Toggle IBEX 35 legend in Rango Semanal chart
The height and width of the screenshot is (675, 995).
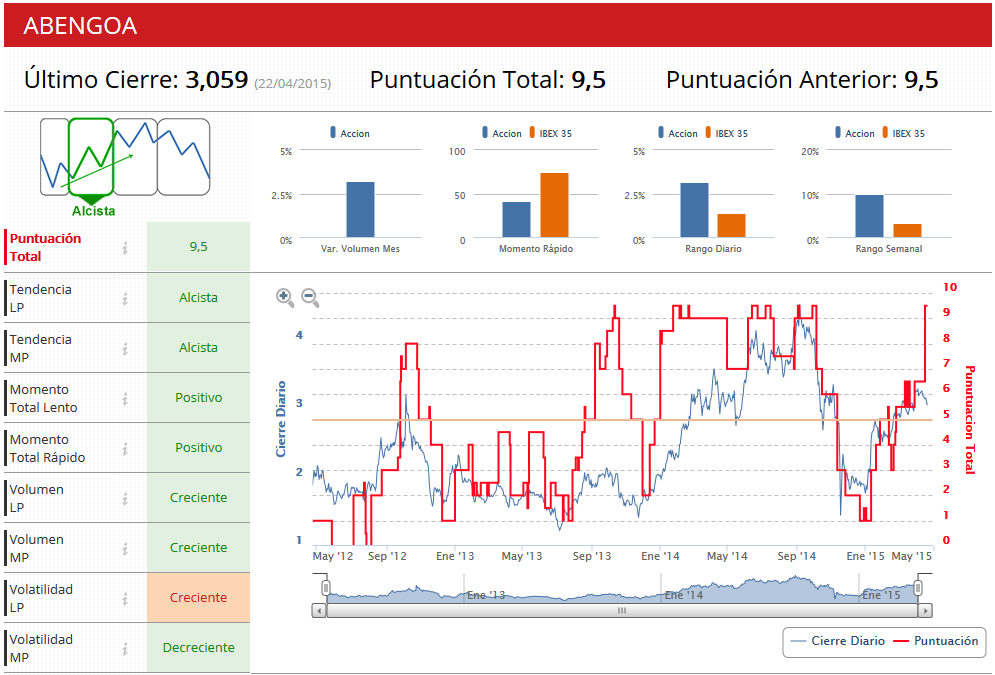(904, 133)
